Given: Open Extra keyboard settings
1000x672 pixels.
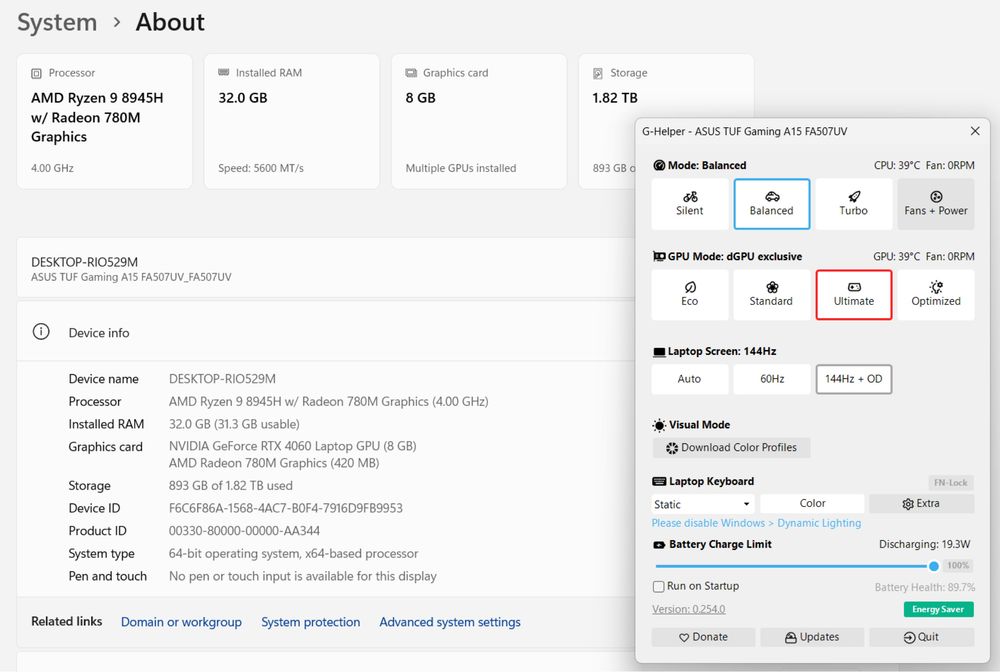Looking at the screenshot, I should [x=921, y=504].
